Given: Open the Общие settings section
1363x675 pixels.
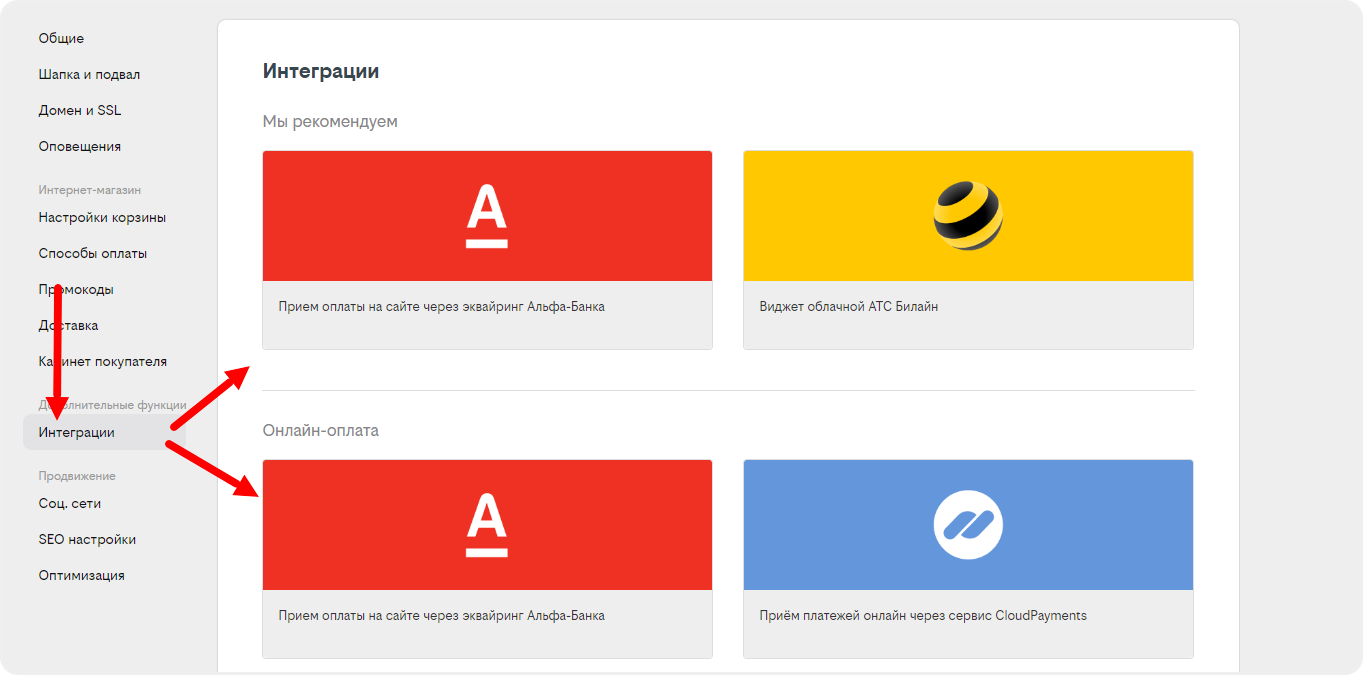Looking at the screenshot, I should tap(61, 38).
